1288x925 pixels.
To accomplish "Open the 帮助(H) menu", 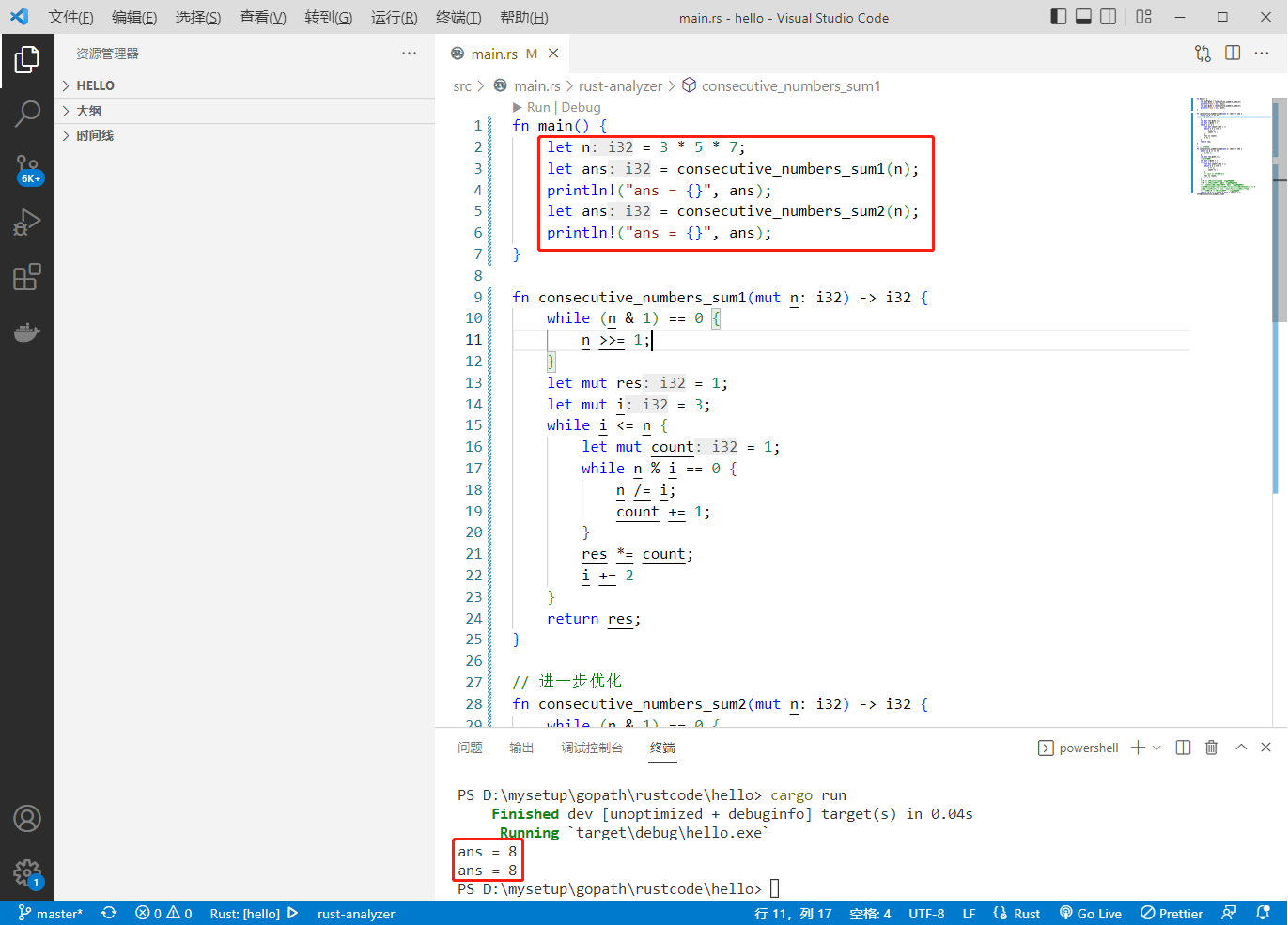I will [x=523, y=17].
